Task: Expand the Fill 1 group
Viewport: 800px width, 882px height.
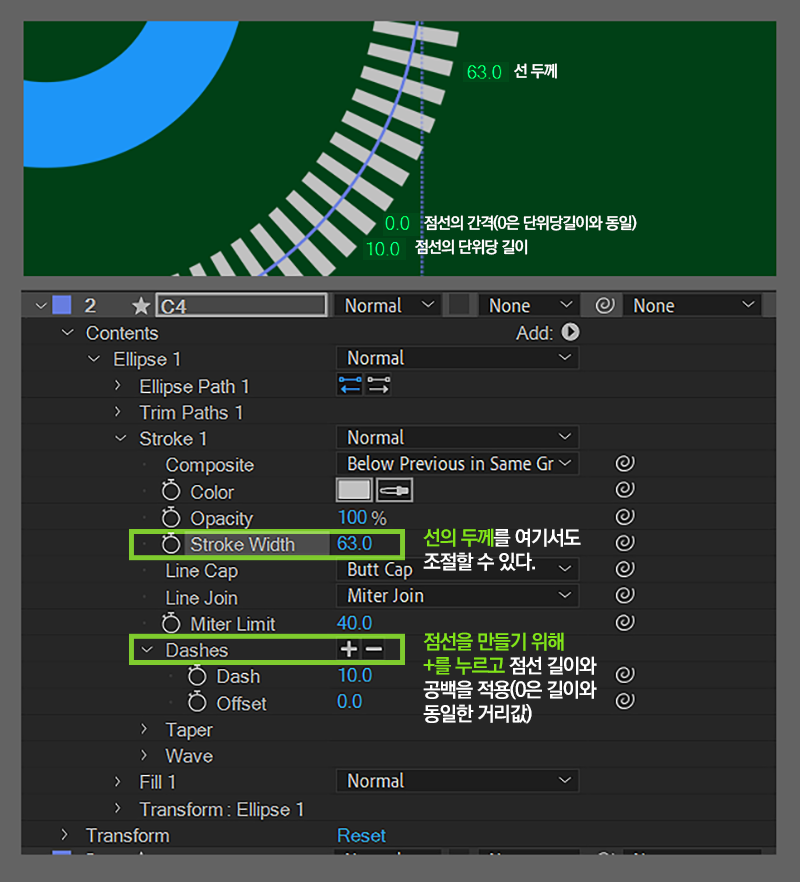Action: pos(118,781)
